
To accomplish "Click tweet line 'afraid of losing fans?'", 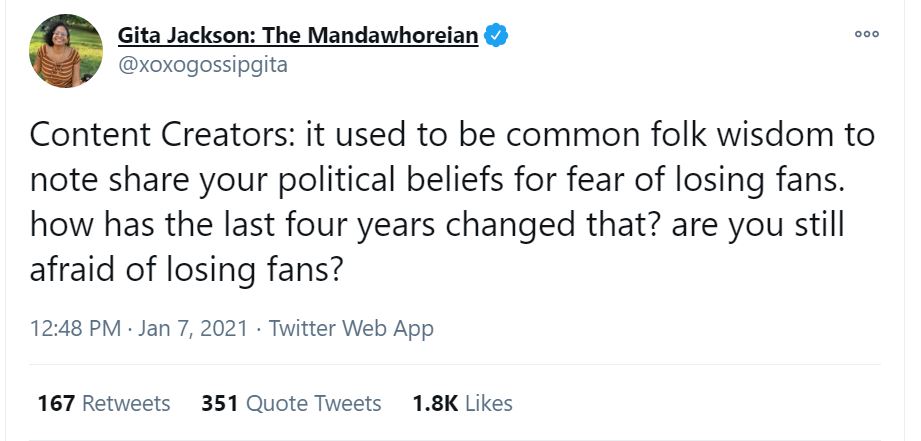I will tap(188, 269).
